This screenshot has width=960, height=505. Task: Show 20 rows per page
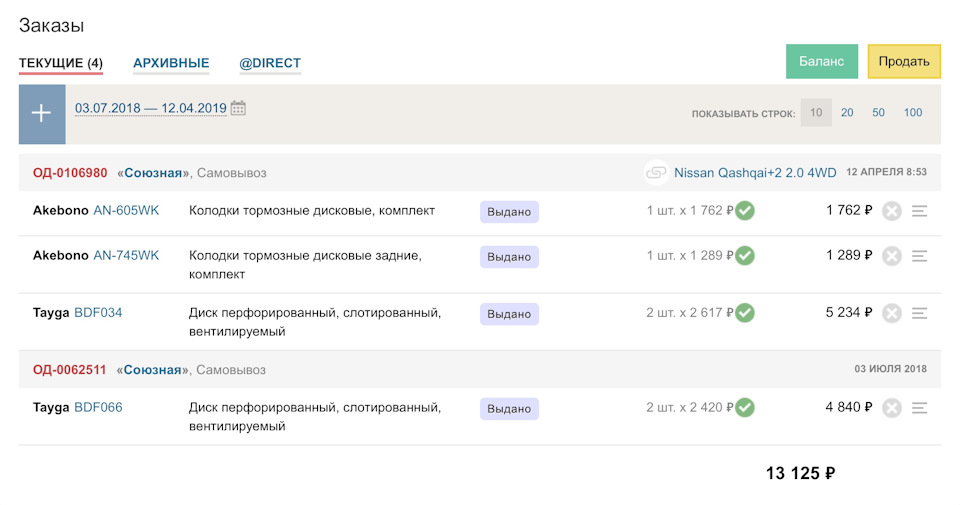847,113
